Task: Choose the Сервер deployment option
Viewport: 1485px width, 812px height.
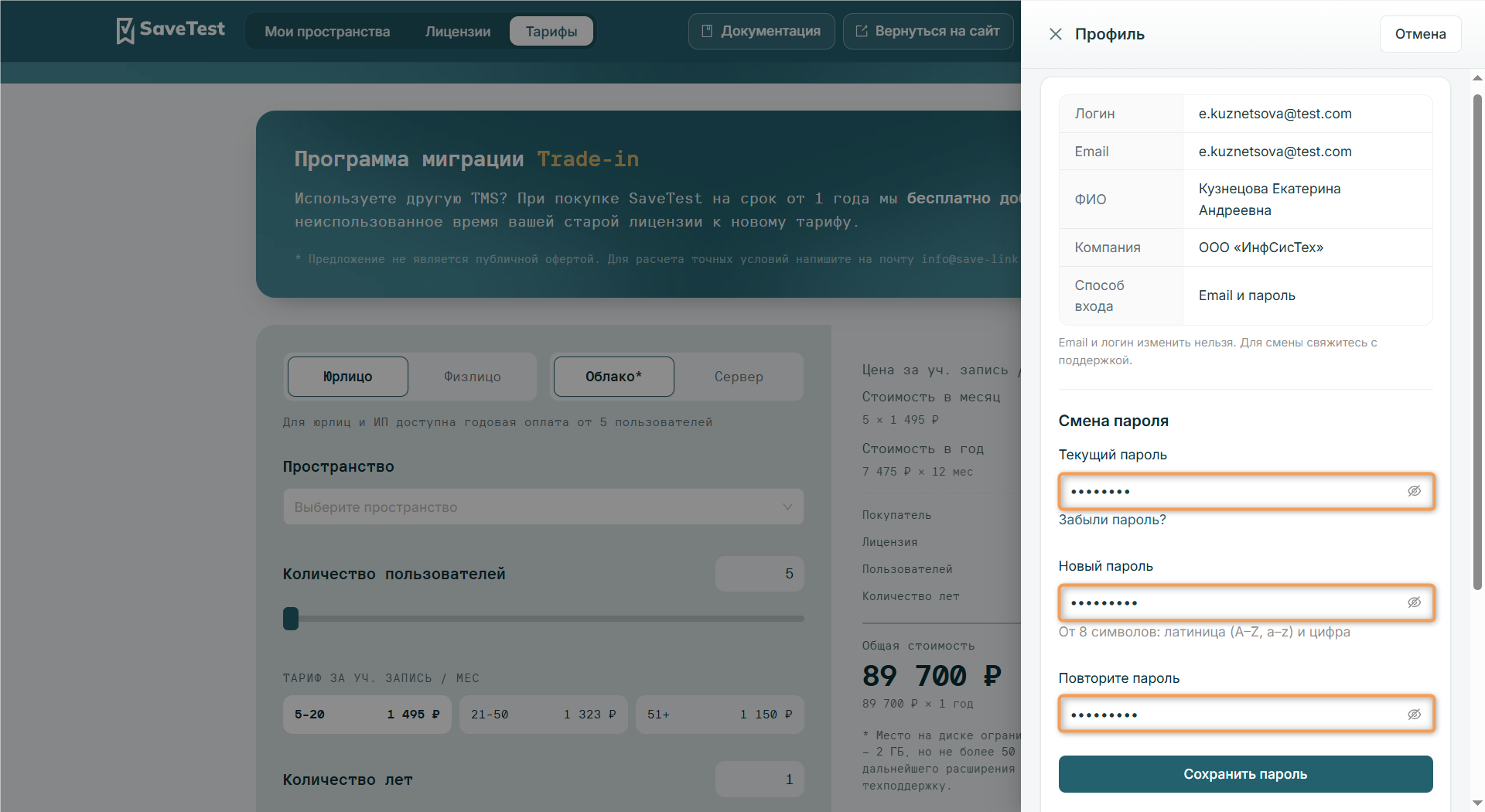Action: tap(739, 377)
